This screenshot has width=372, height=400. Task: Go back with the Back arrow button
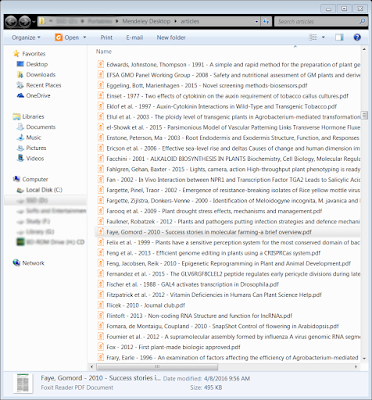pos(11,22)
